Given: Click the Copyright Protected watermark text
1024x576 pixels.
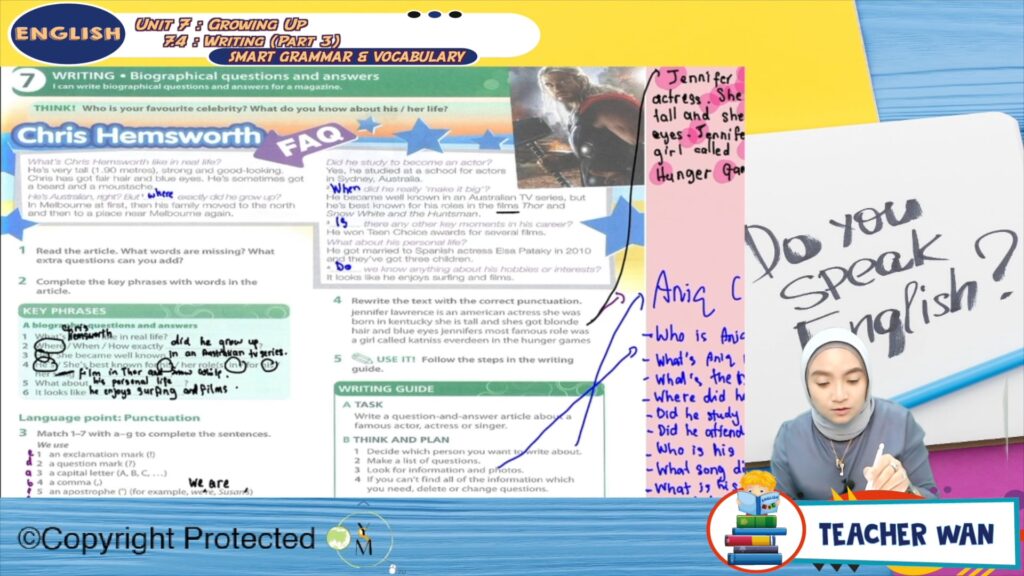Looking at the screenshot, I should 166,540.
